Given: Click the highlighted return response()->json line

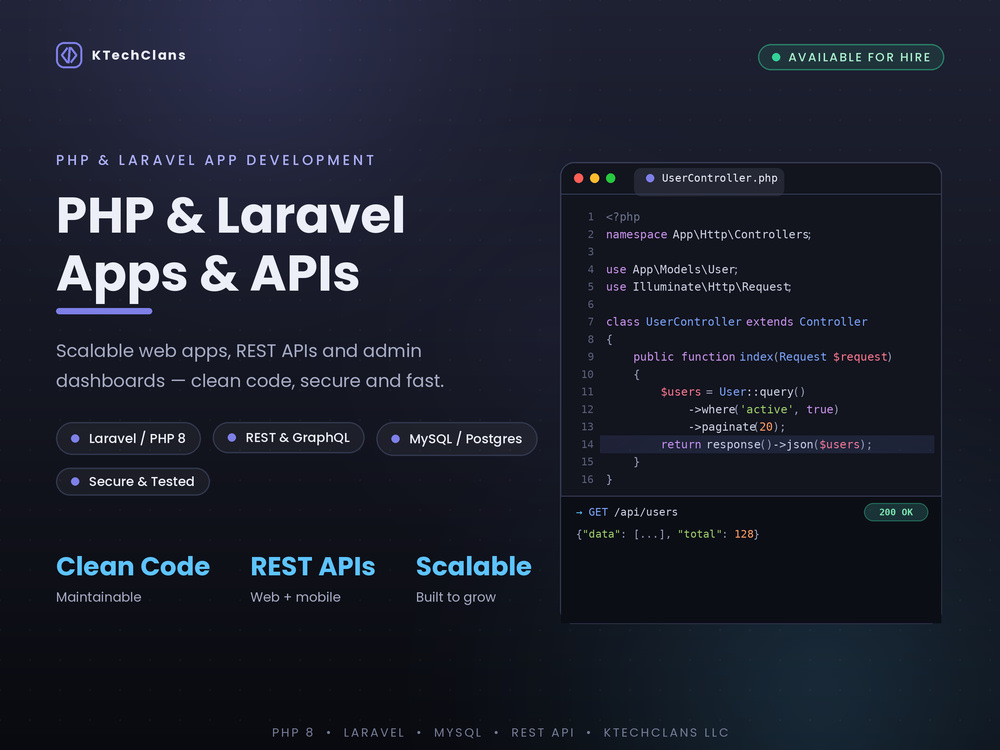Looking at the screenshot, I should tap(767, 445).
